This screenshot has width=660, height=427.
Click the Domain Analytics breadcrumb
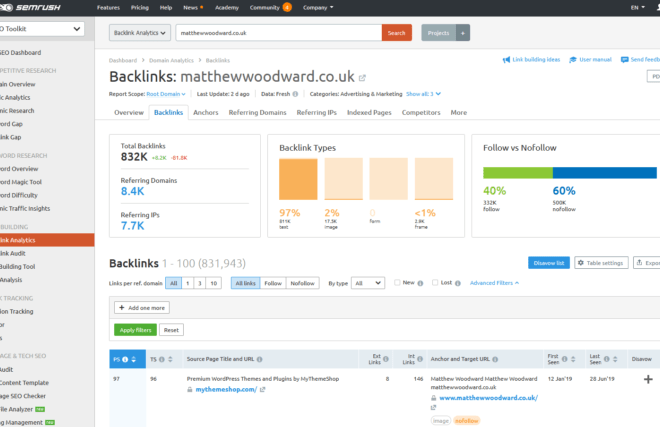click(x=171, y=60)
